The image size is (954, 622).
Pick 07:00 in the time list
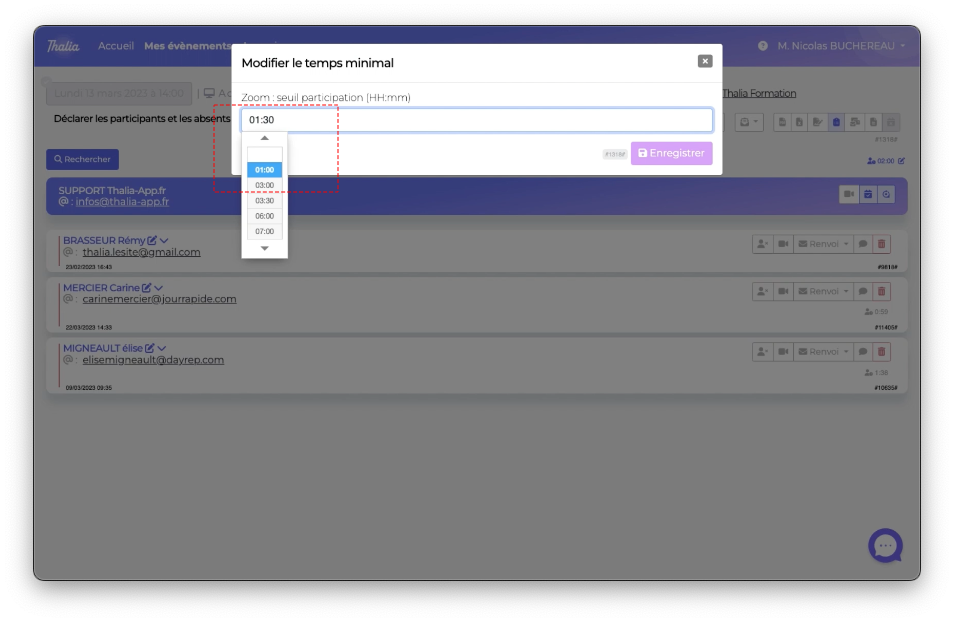point(265,231)
